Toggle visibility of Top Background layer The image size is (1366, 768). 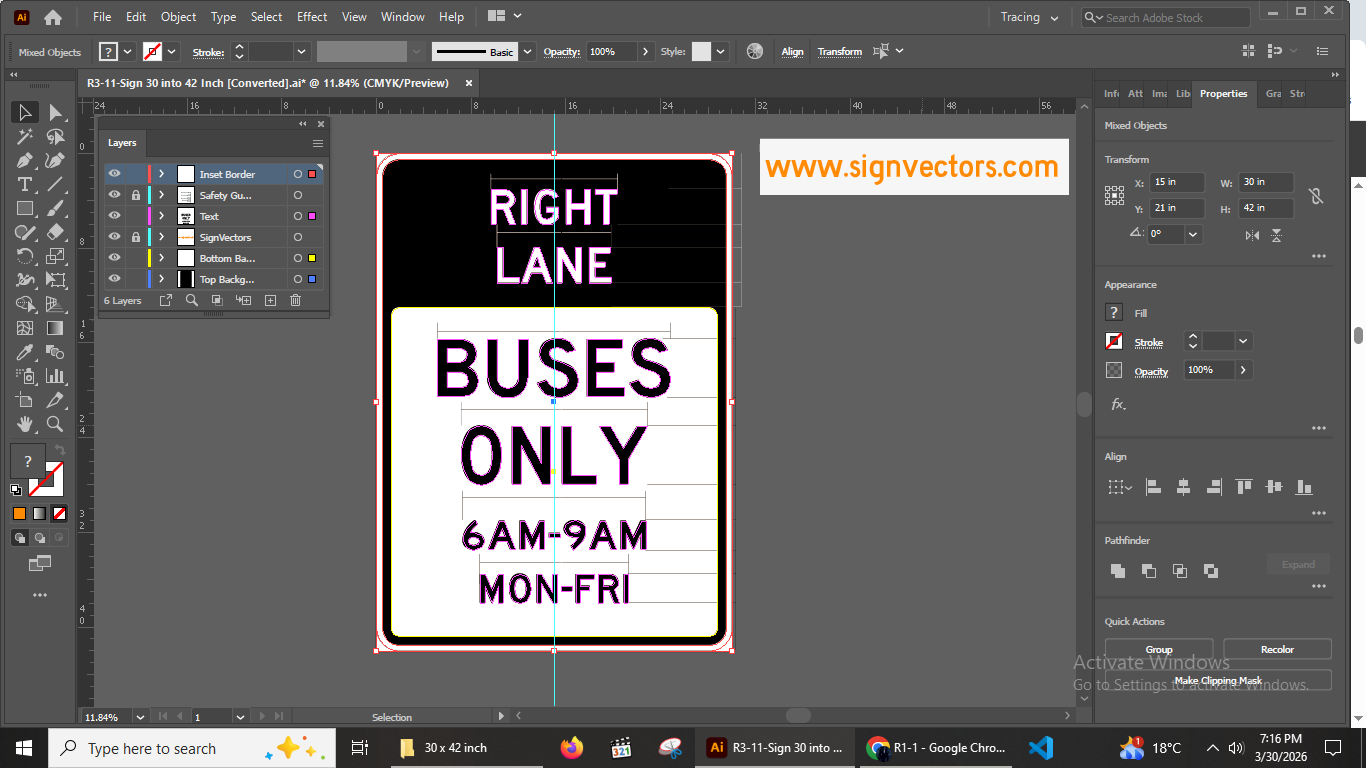tap(114, 278)
